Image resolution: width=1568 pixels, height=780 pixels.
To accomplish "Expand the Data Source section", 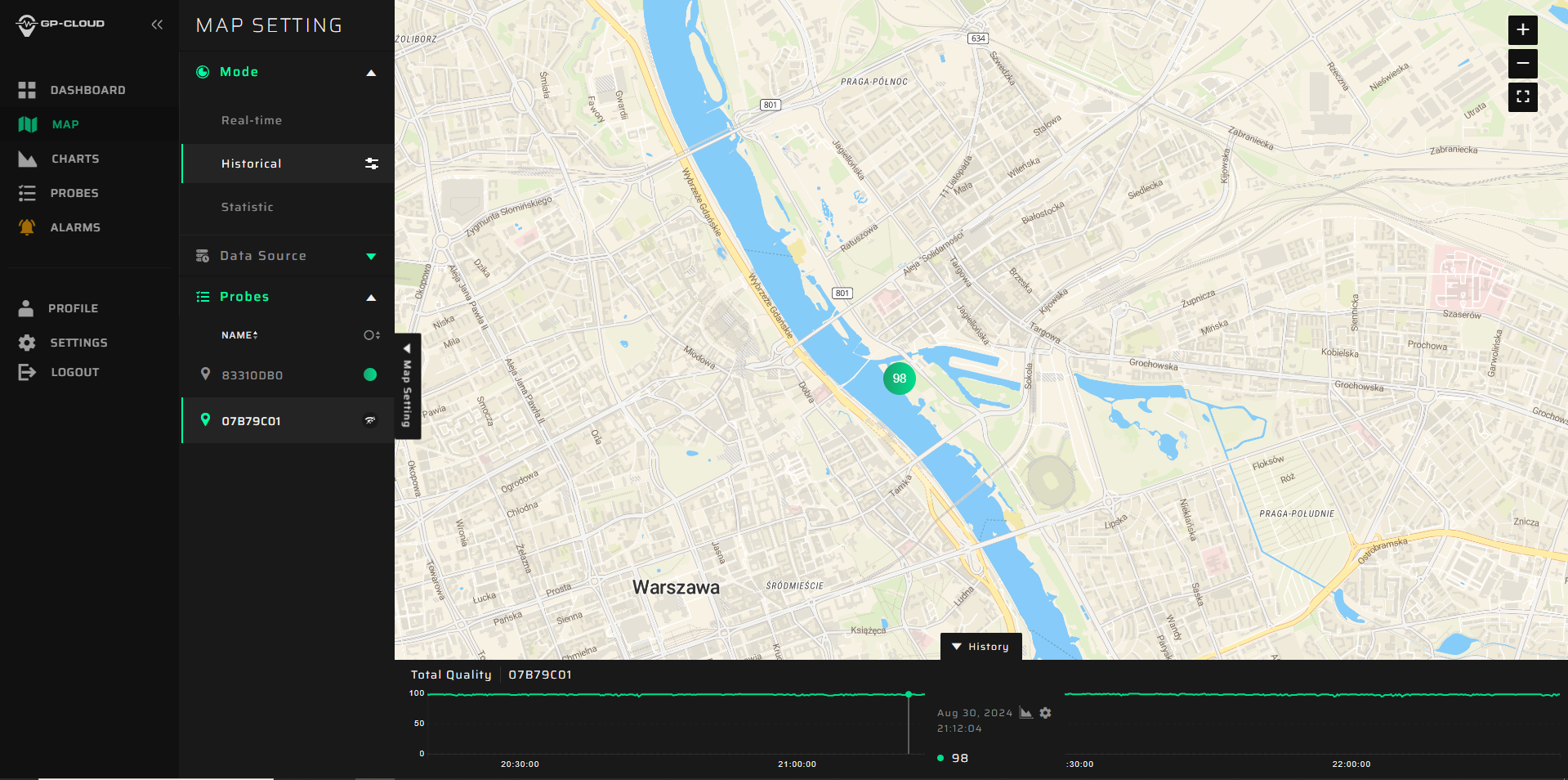I will click(371, 257).
